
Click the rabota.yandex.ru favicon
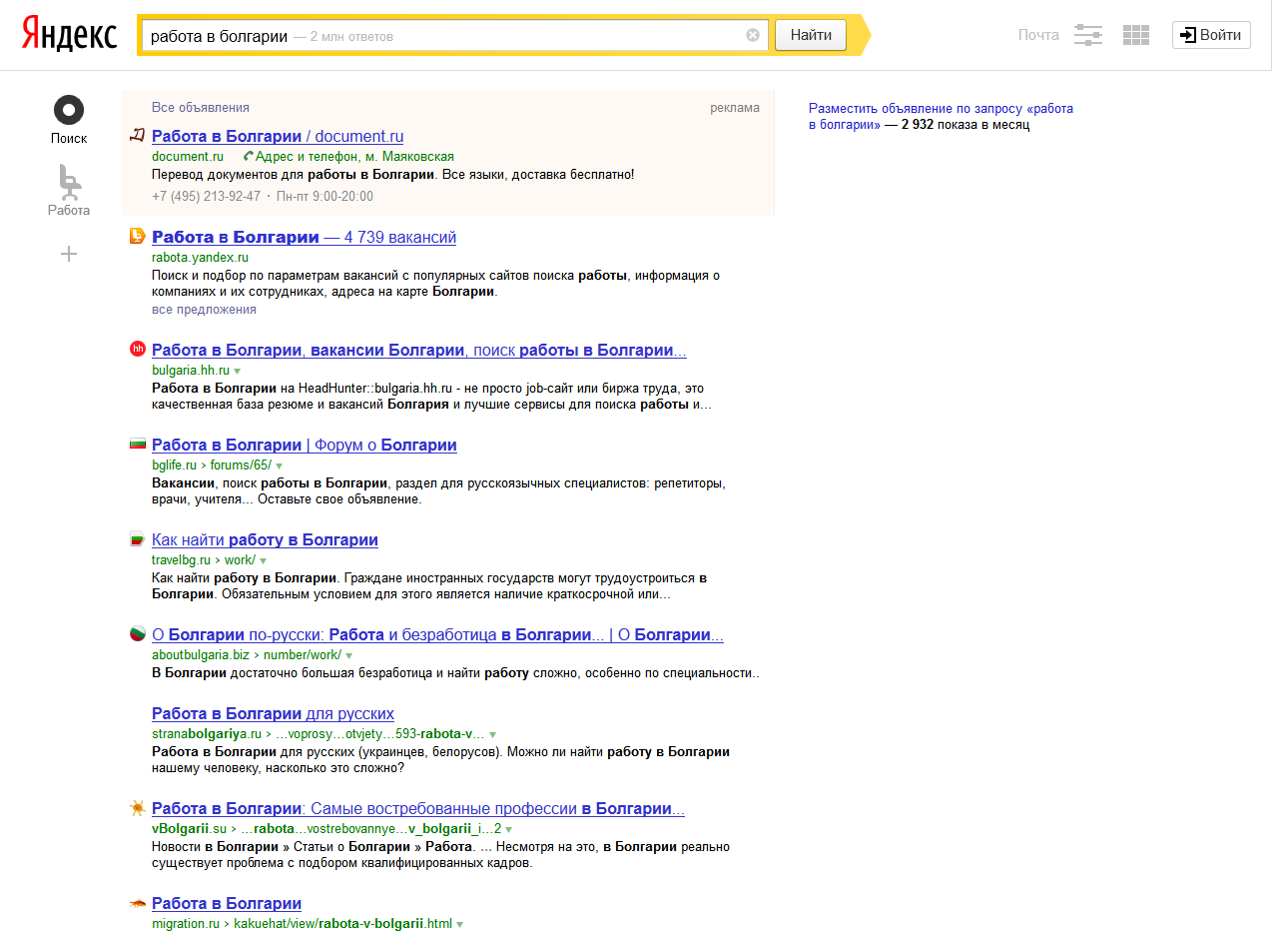pyautogui.click(x=138, y=236)
